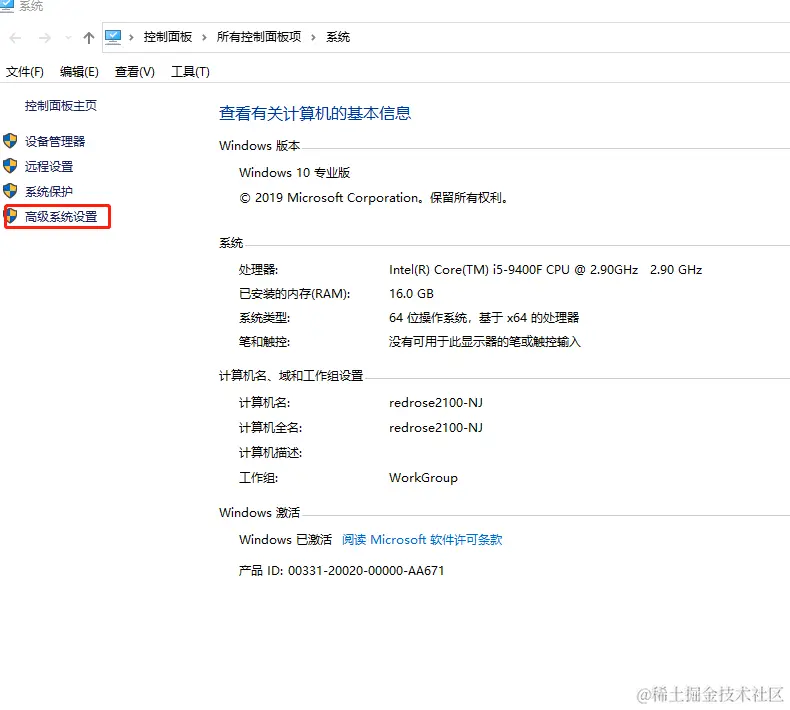Select the redrose2100-NJ value beside 计算机全名
Viewport: 790px width, 710px height.
(436, 428)
